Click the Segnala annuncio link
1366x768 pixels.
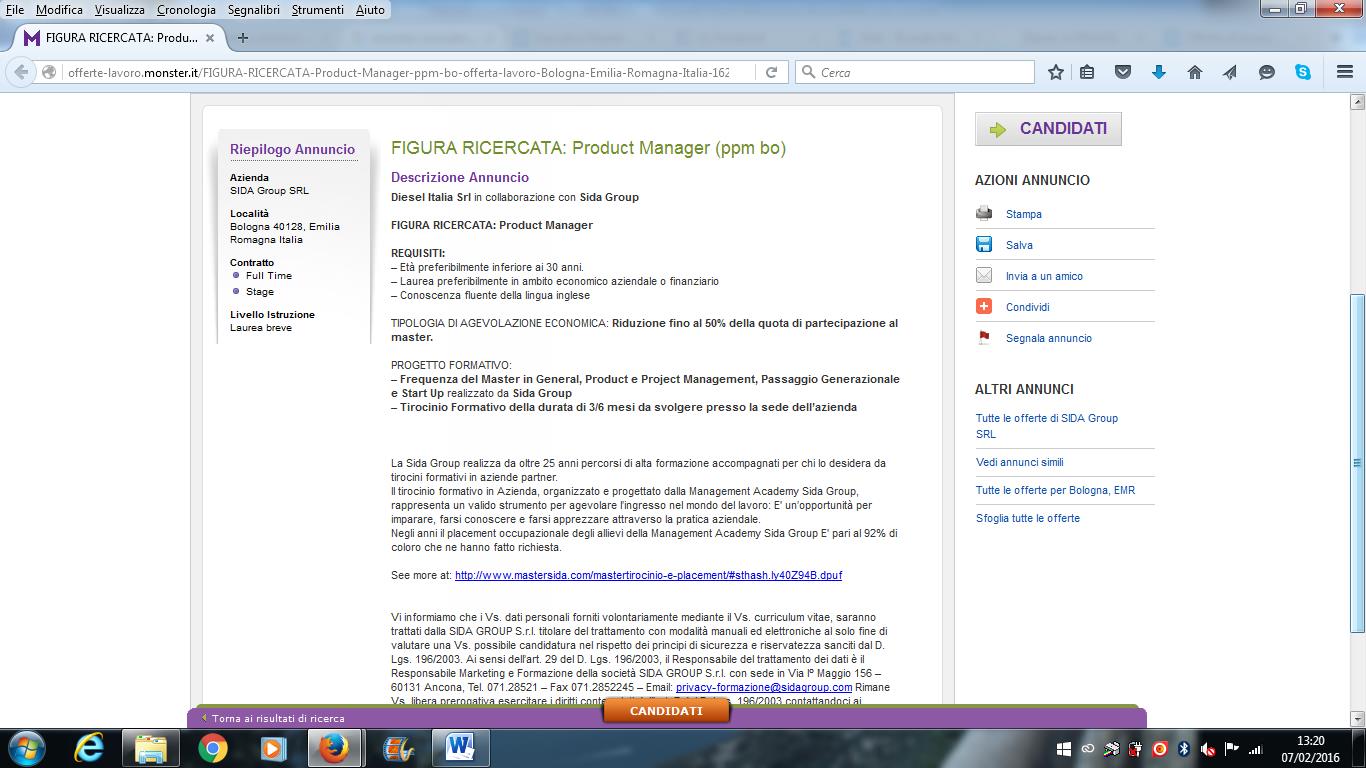[1049, 338]
